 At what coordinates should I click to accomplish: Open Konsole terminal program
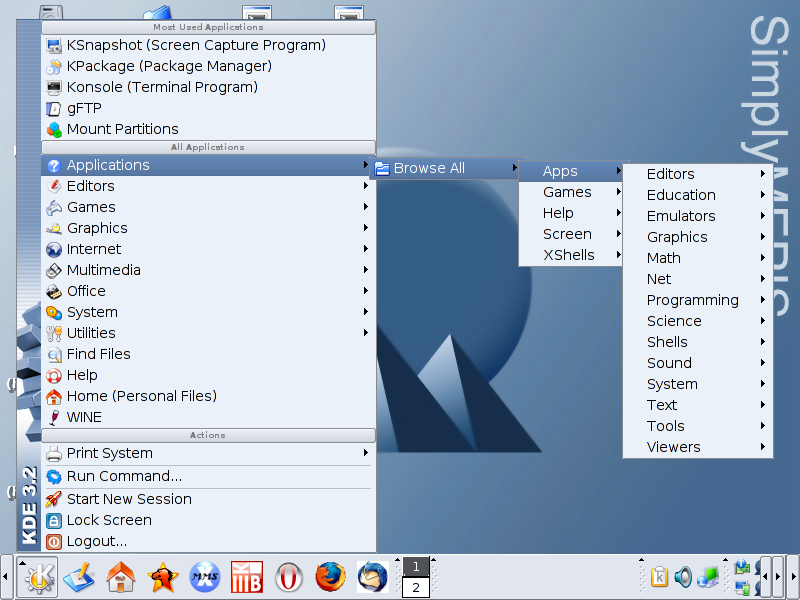pos(162,87)
